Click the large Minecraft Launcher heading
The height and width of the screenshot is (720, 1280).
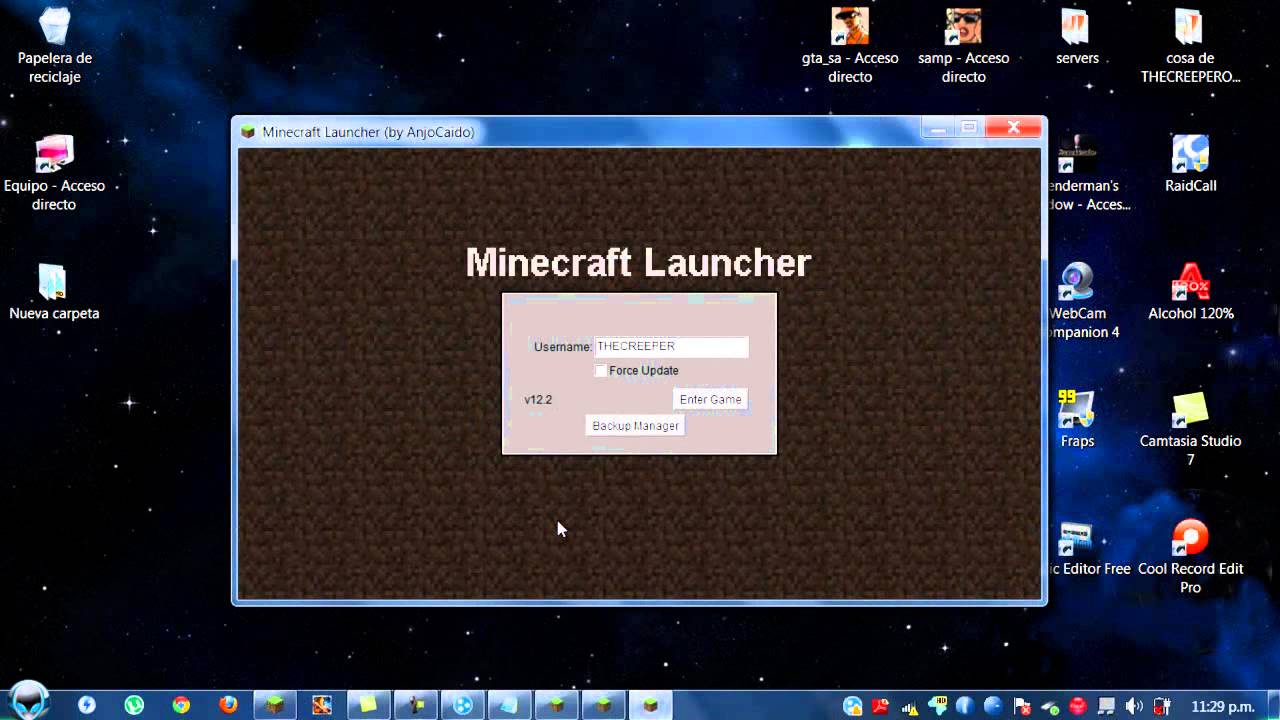[638, 263]
